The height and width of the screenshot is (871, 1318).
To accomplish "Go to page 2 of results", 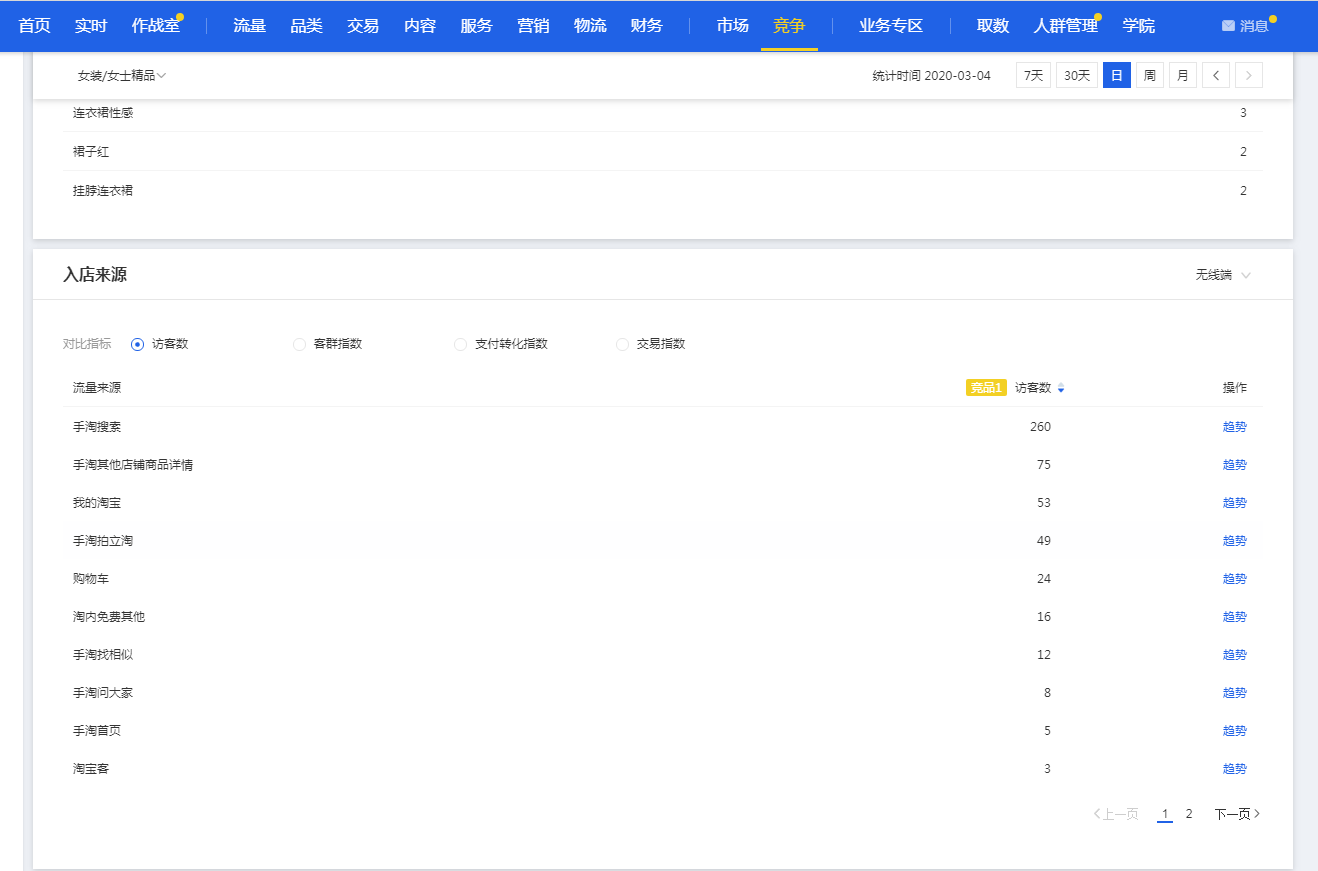I will click(x=1189, y=814).
